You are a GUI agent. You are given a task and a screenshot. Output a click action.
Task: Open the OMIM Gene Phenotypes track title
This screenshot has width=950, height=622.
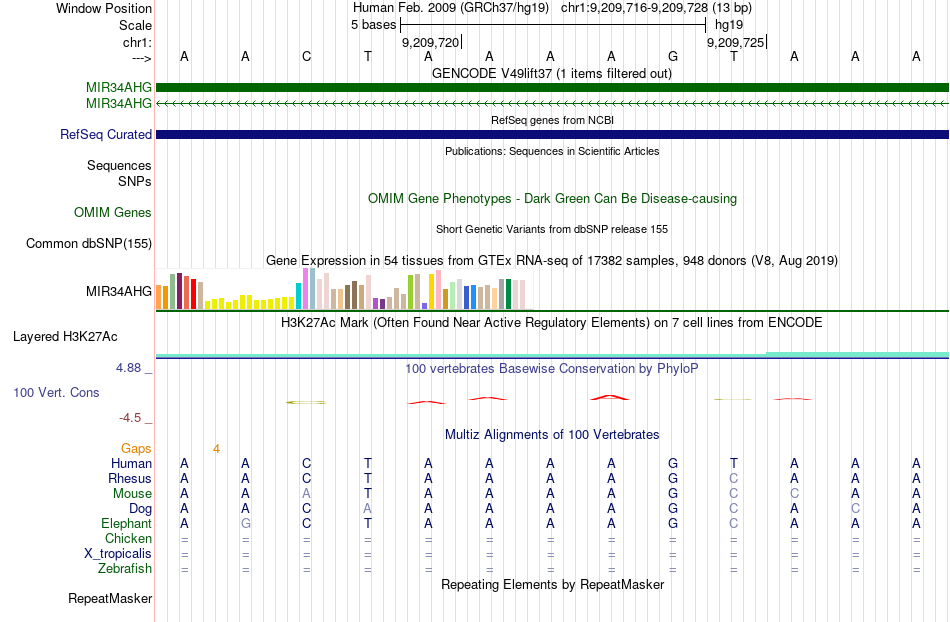point(552,199)
